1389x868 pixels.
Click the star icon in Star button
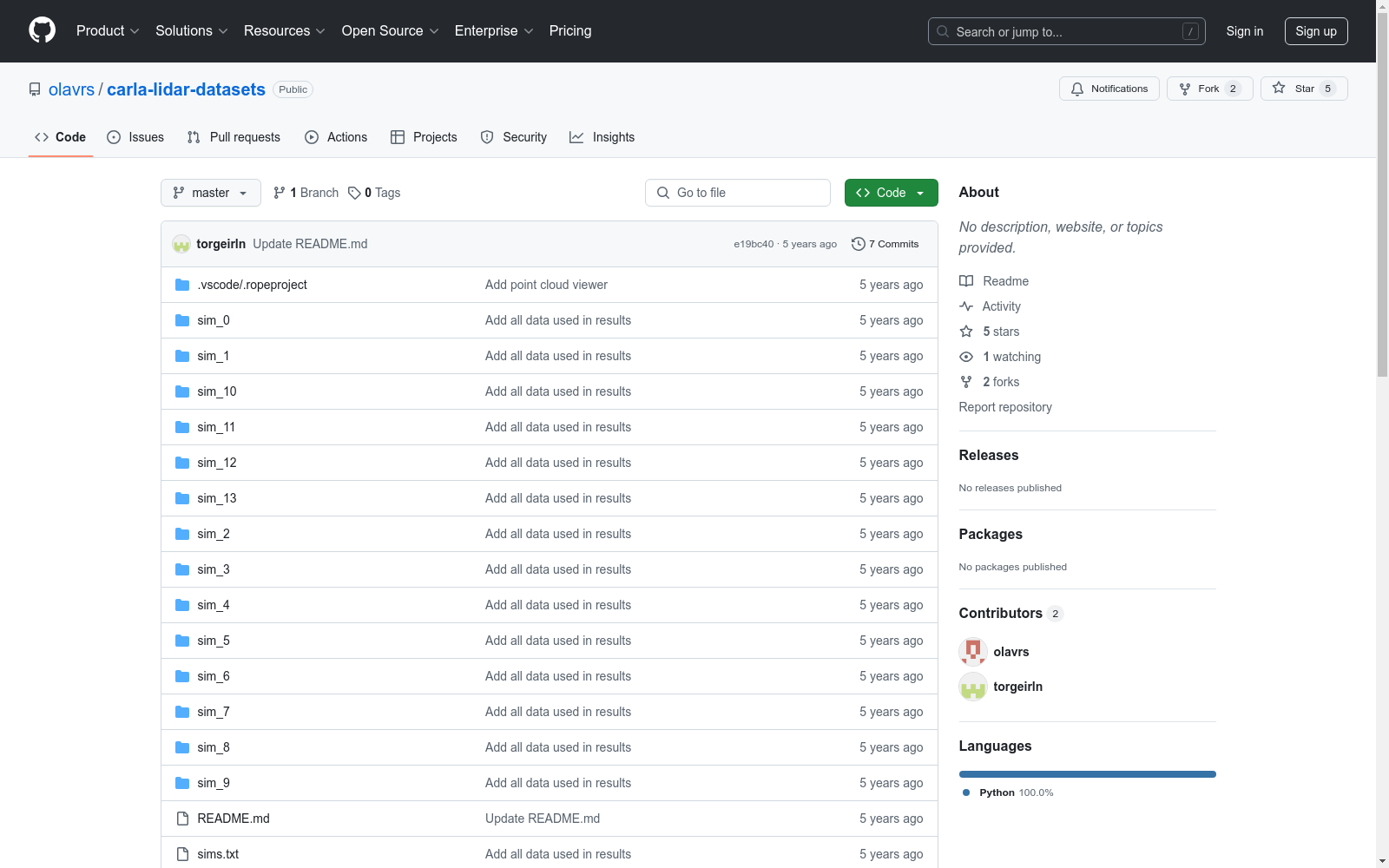[1279, 88]
